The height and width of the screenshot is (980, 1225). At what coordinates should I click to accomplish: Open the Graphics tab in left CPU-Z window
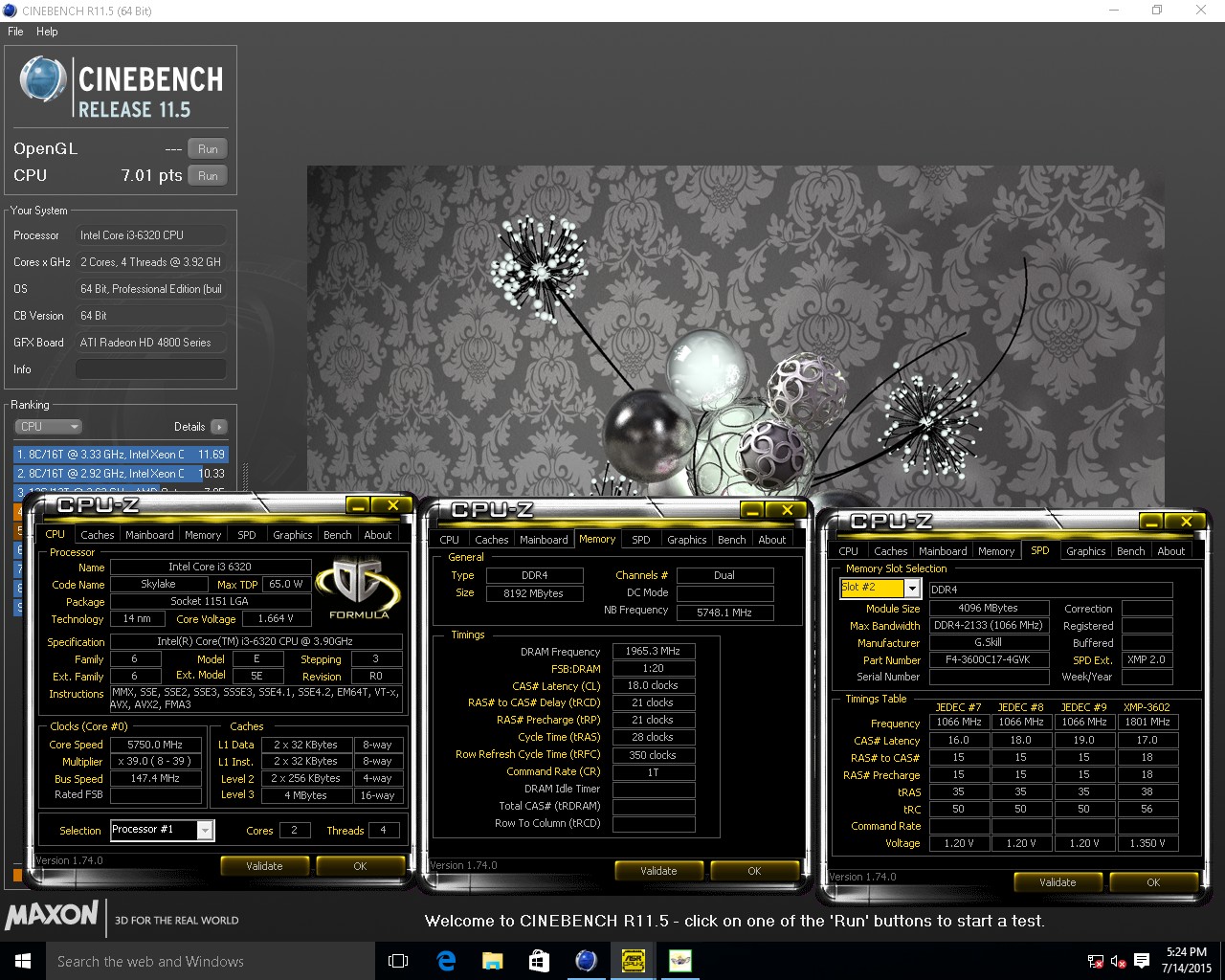coord(292,535)
